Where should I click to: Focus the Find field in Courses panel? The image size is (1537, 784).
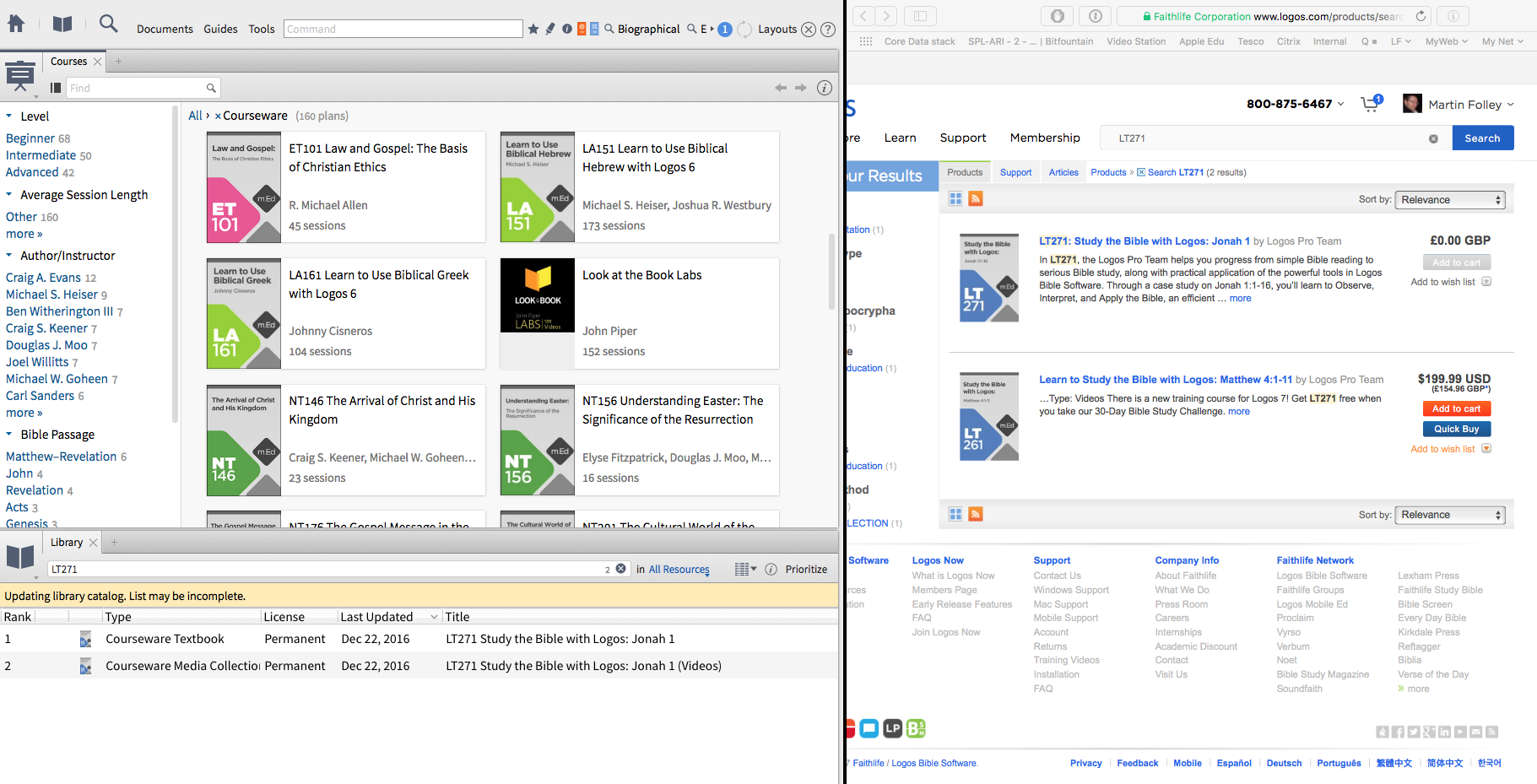click(x=143, y=88)
